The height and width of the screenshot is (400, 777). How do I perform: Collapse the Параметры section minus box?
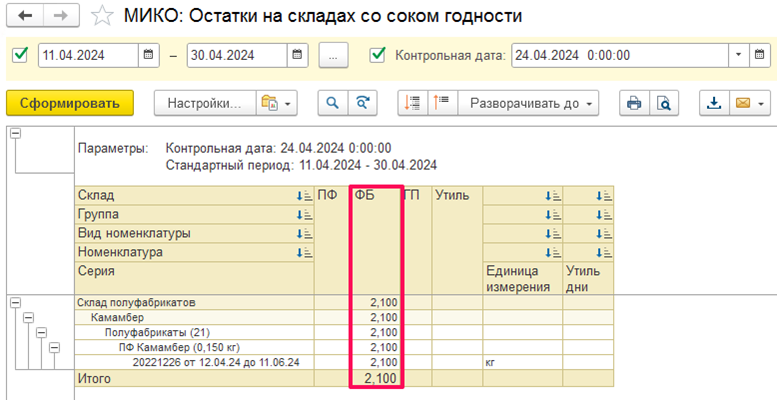coord(15,133)
